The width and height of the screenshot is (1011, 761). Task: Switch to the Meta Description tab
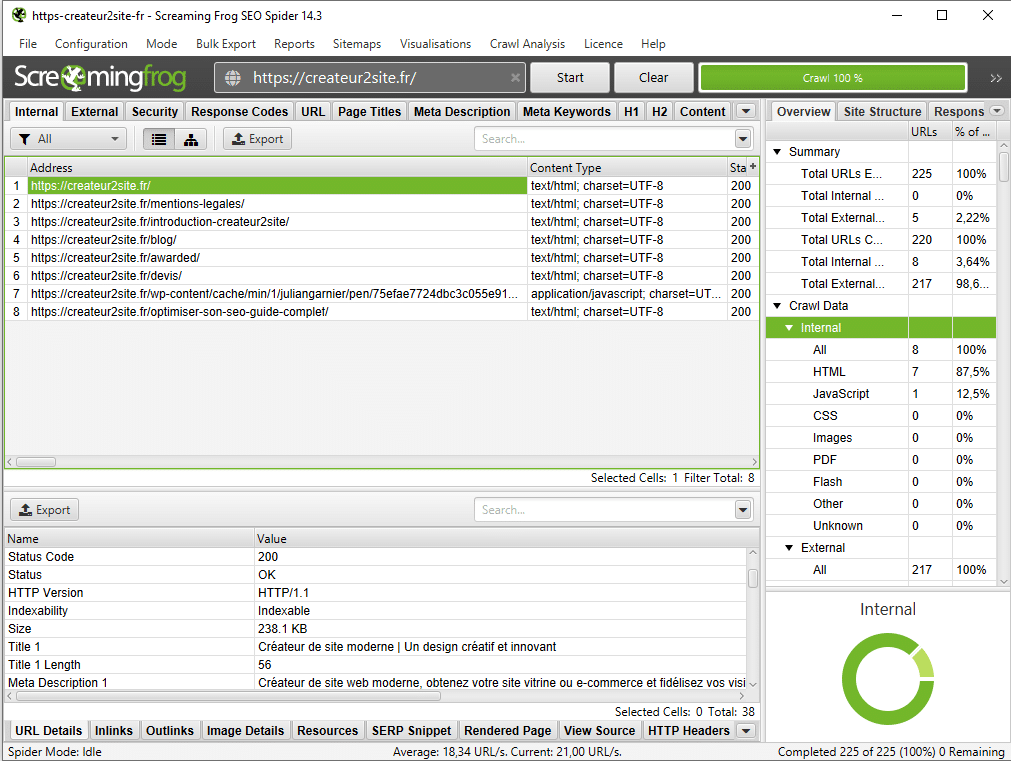click(x=462, y=112)
